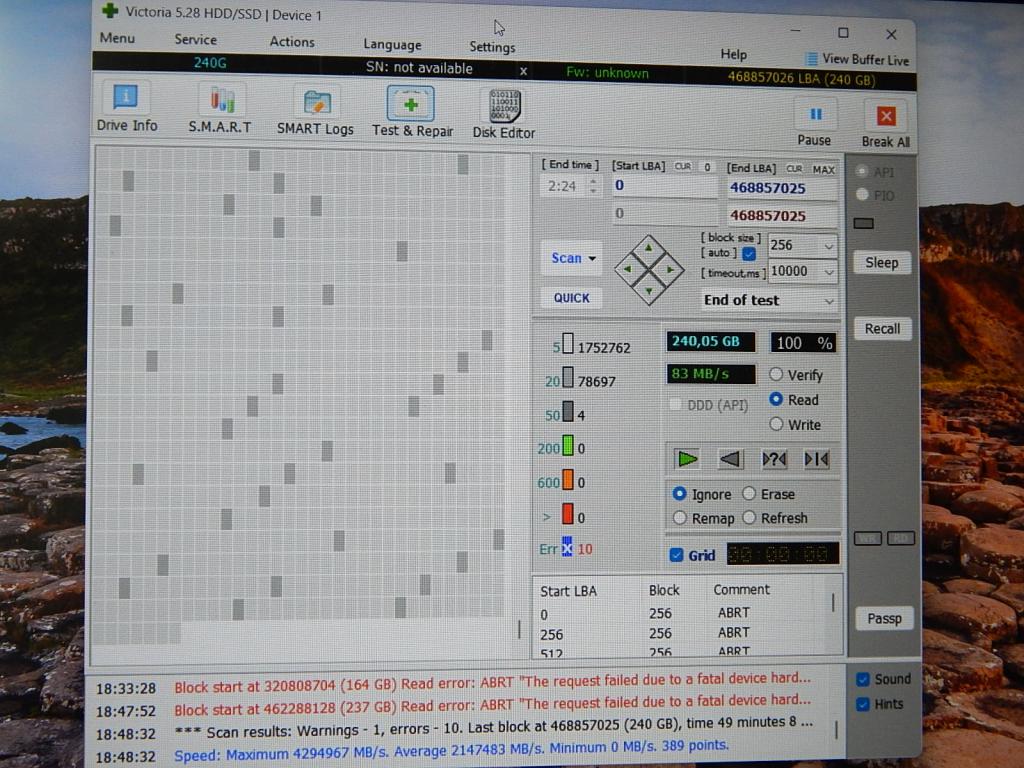Click the Victoria green cross app icon
The width and height of the screenshot is (1024, 768).
pos(110,10)
